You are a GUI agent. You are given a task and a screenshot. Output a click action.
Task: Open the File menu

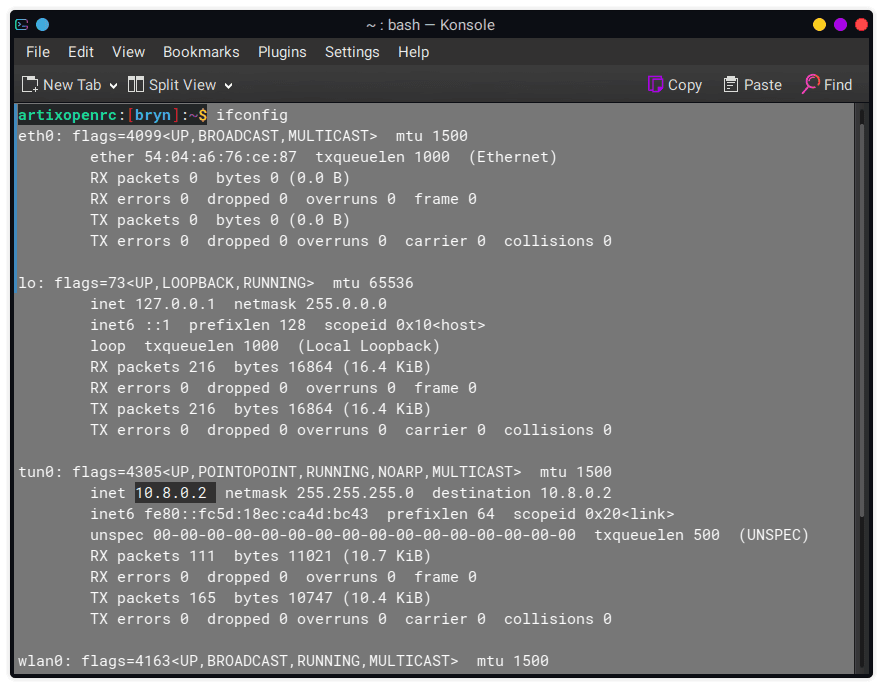coord(38,52)
